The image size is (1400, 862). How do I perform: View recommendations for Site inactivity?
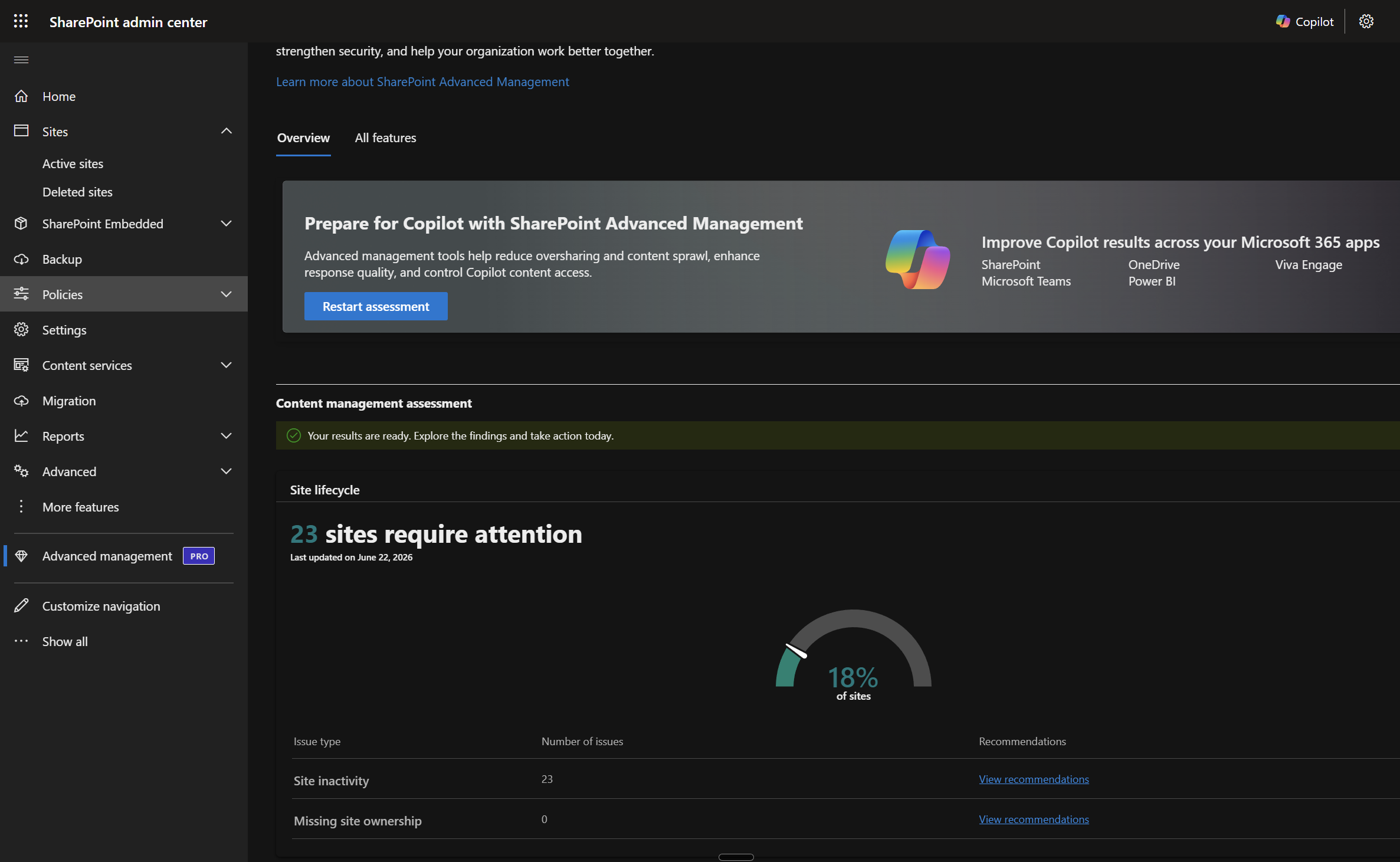[x=1034, y=779]
